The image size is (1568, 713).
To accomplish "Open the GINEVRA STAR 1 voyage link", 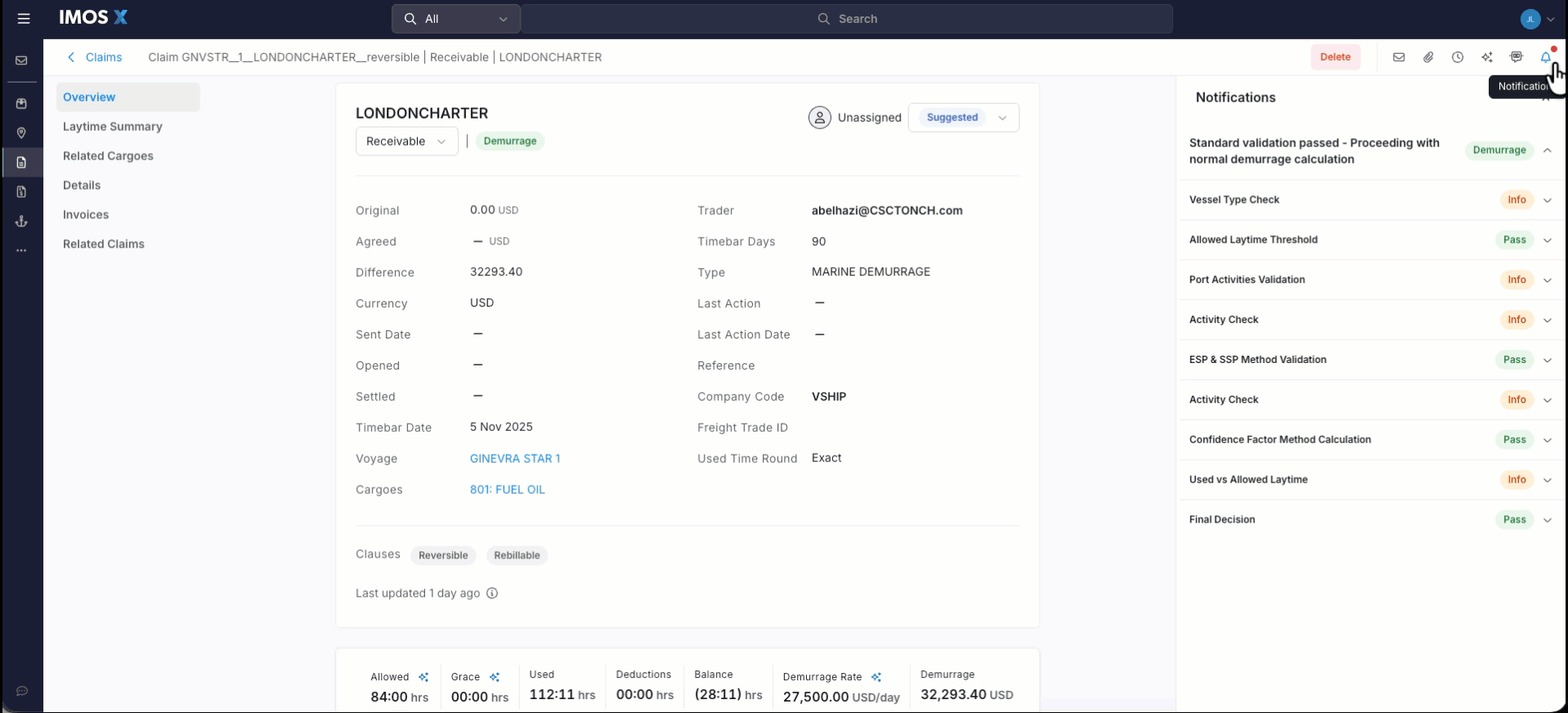I will pyautogui.click(x=515, y=459).
